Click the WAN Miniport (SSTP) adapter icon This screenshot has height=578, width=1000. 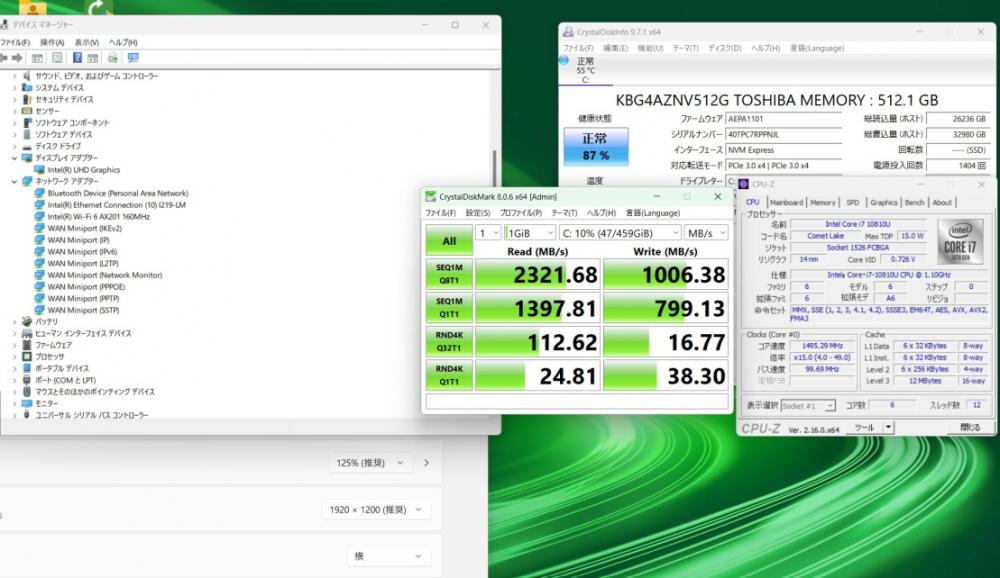40,310
